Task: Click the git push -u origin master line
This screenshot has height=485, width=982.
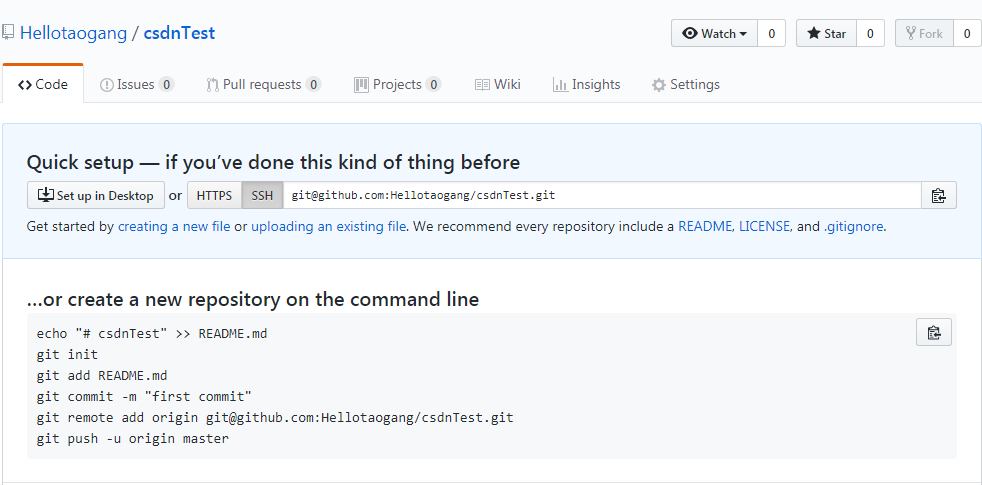Action: pyautogui.click(x=133, y=439)
